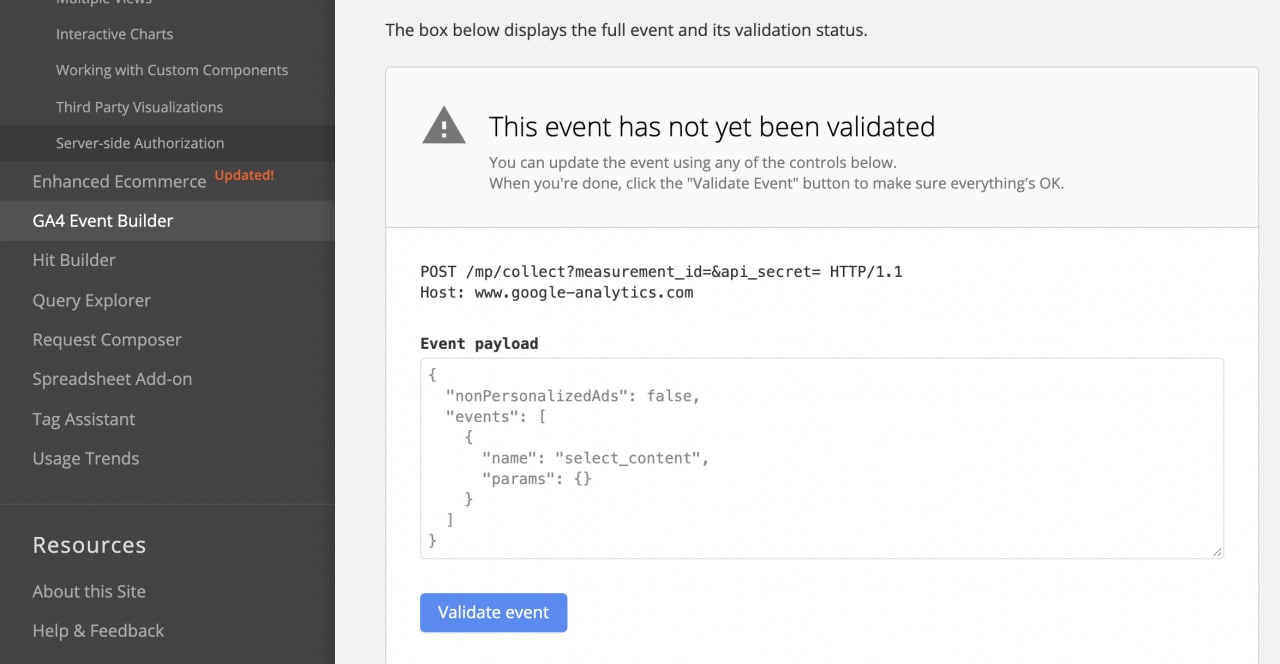Open About this Site link

click(x=89, y=591)
